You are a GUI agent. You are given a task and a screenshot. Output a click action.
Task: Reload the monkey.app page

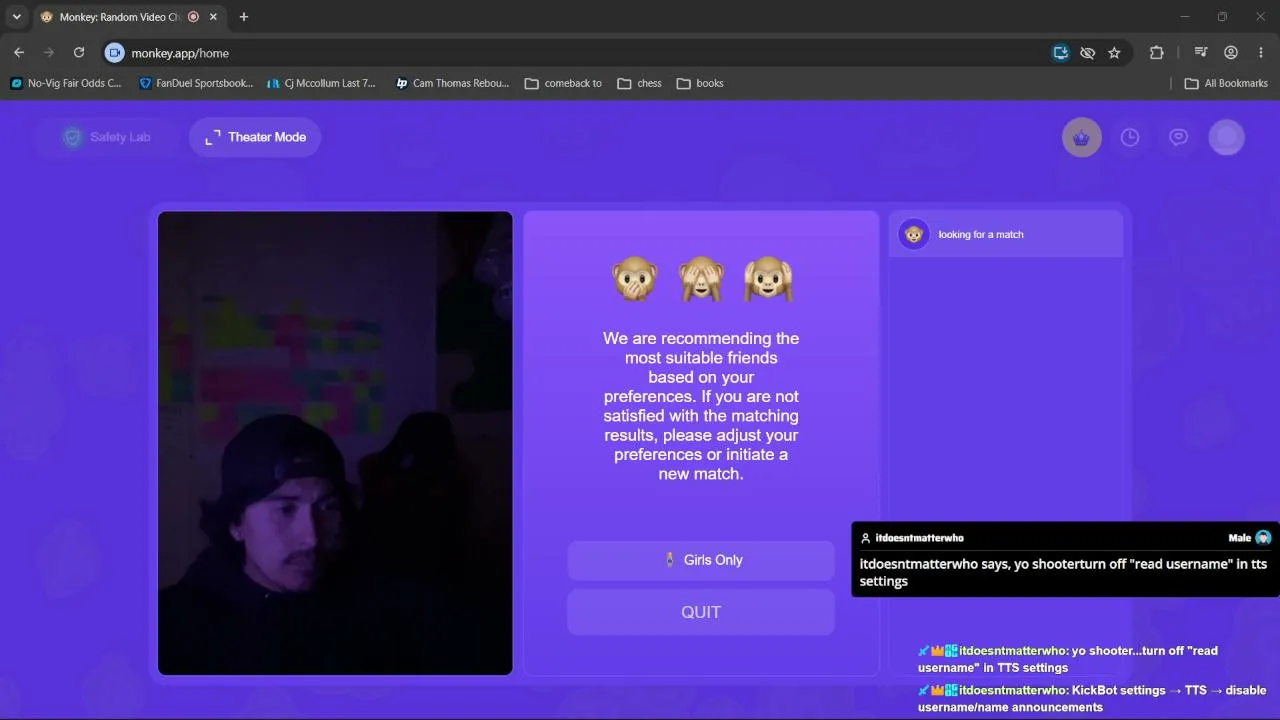tap(79, 53)
